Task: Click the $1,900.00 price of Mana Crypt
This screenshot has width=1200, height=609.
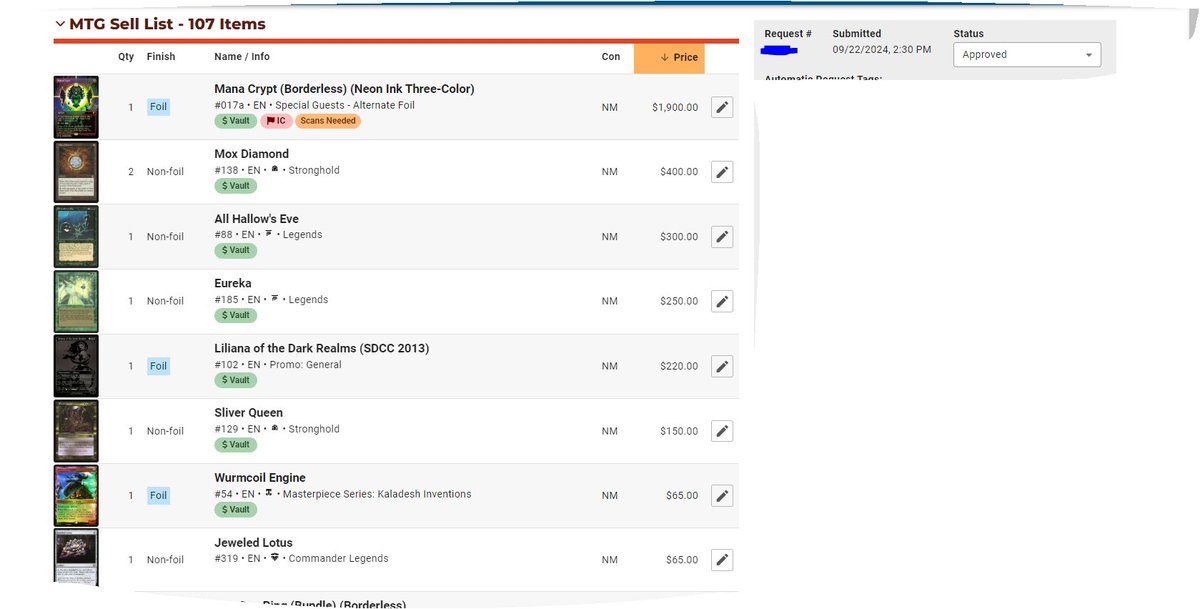Action: (675, 107)
